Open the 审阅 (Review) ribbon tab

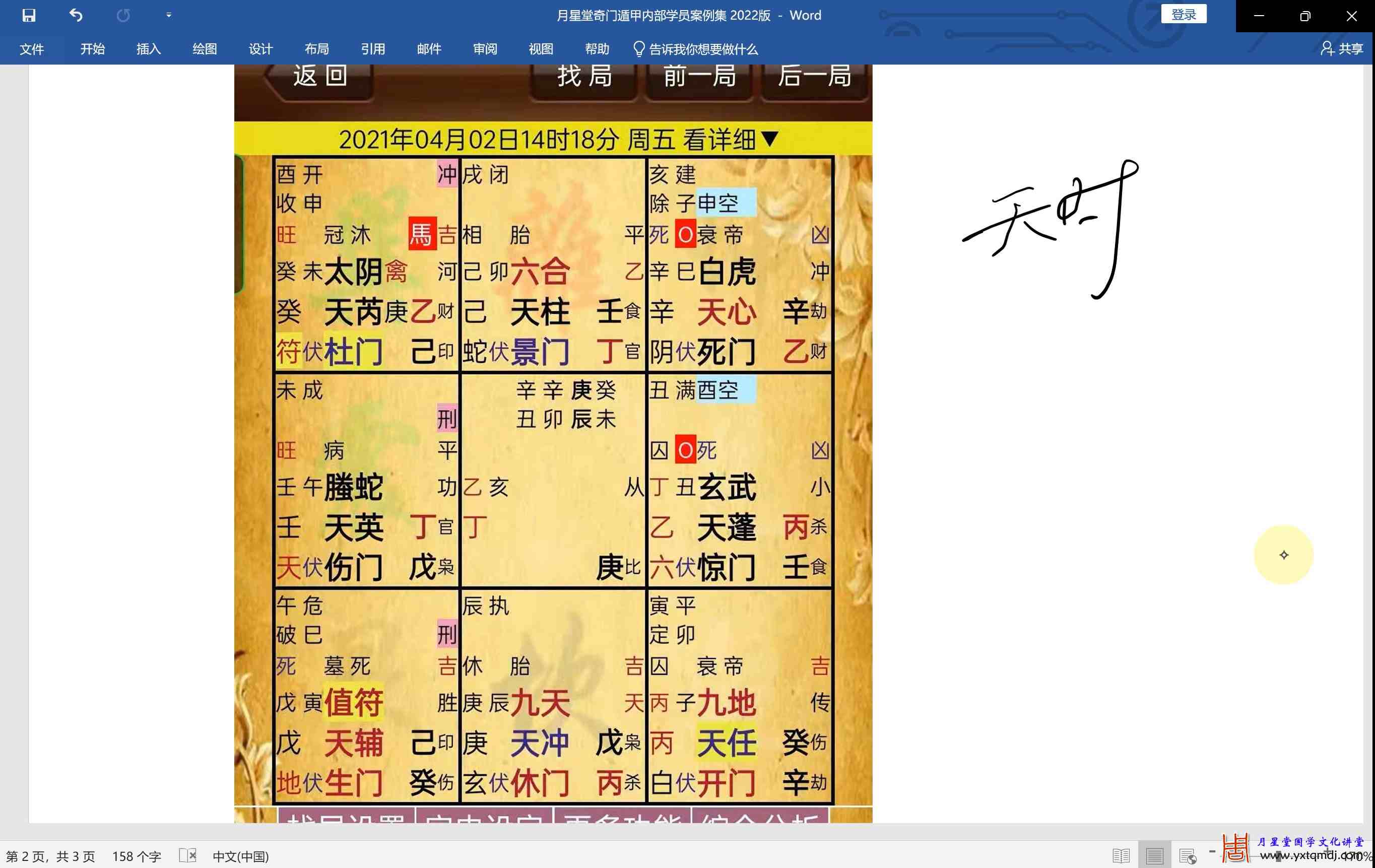(485, 49)
